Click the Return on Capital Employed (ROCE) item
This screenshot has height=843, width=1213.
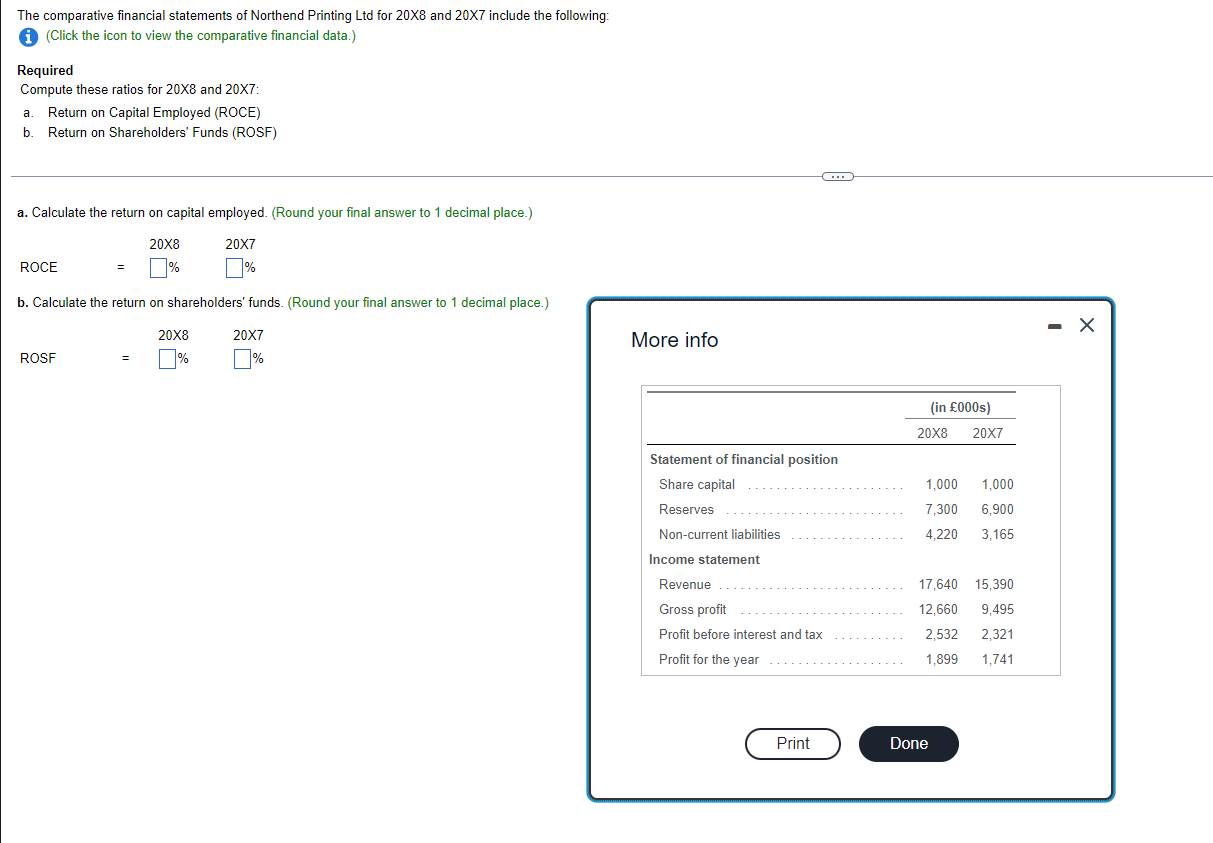[x=154, y=113]
